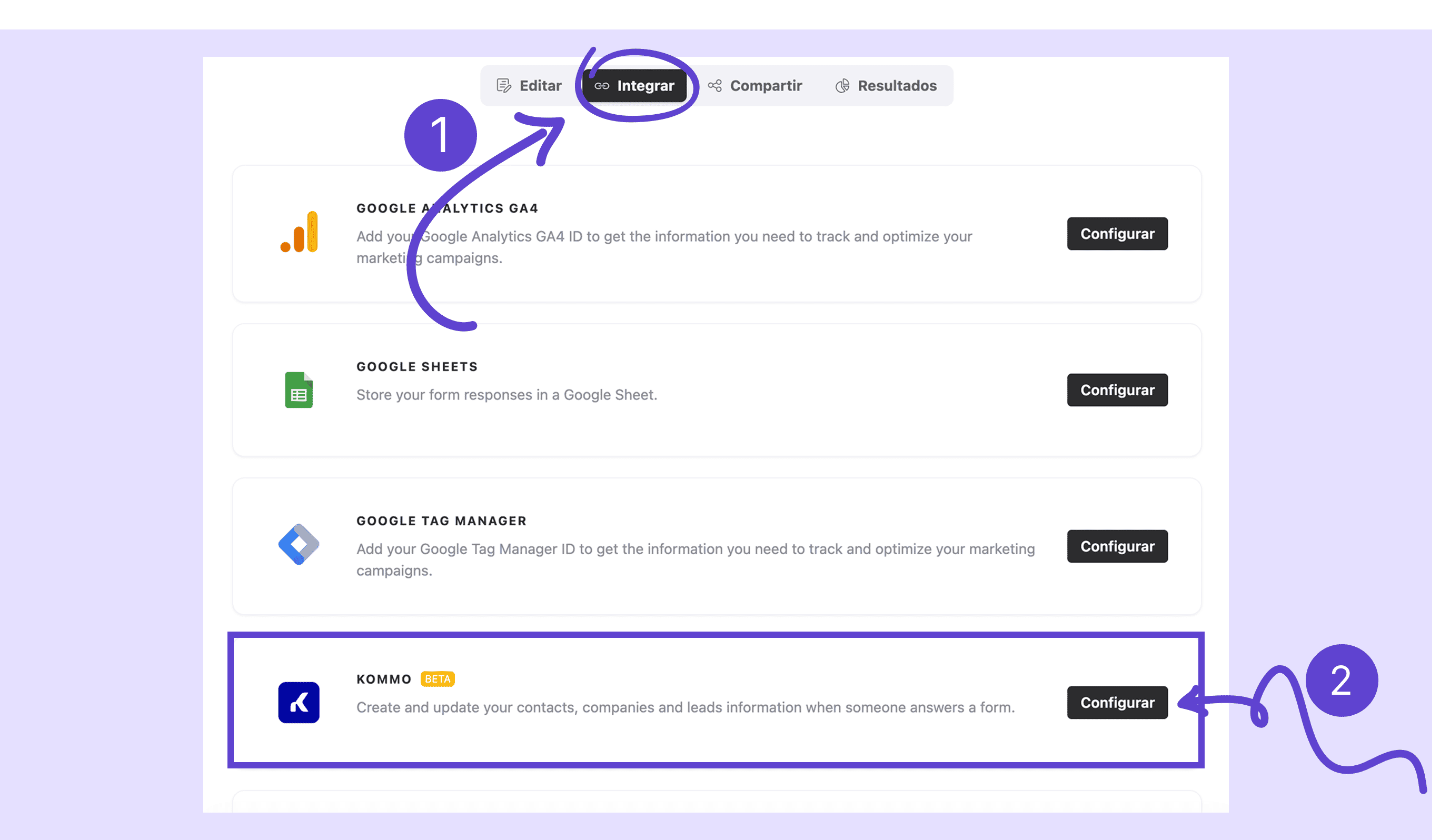This screenshot has height=840, width=1450.
Task: Click the Editar pencil-note icon
Action: tap(503, 86)
